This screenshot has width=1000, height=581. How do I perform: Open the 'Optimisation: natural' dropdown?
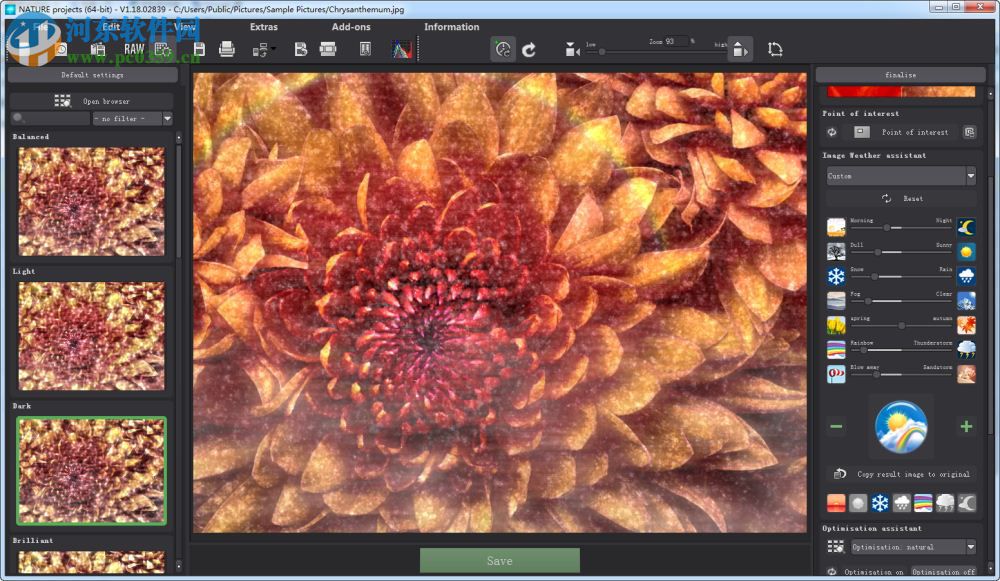click(x=911, y=547)
